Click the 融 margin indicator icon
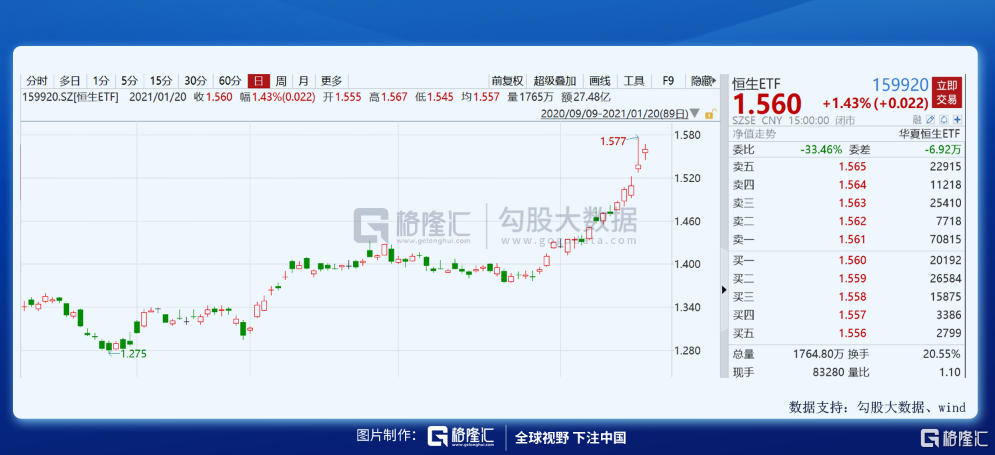The width and height of the screenshot is (995, 455). [x=918, y=120]
